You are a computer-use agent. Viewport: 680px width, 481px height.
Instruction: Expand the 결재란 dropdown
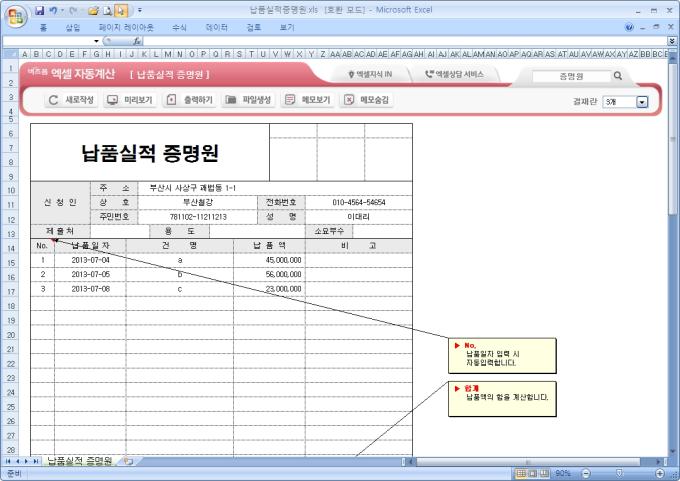[x=642, y=101]
